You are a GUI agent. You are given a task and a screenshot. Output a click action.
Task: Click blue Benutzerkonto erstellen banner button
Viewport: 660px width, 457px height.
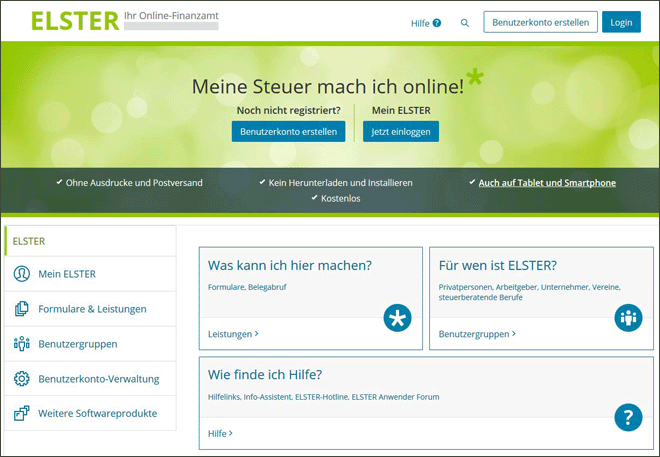(288, 131)
